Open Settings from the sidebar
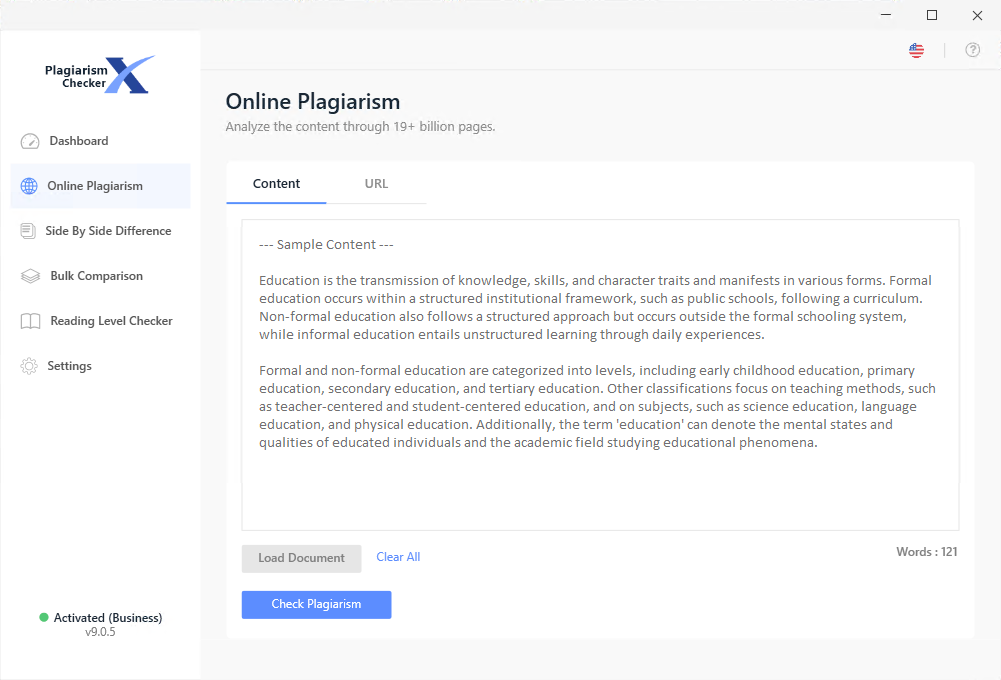This screenshot has width=1001, height=680. pos(100,366)
